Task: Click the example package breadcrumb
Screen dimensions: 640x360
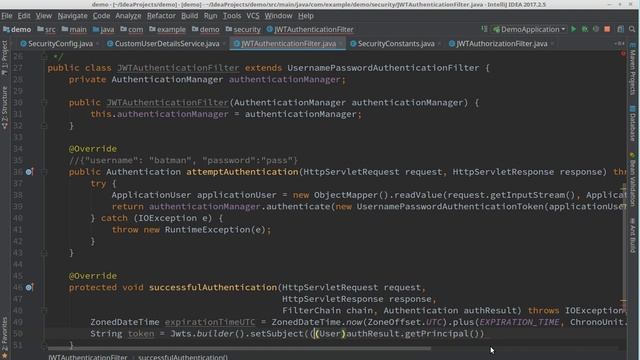Action: 167,29
